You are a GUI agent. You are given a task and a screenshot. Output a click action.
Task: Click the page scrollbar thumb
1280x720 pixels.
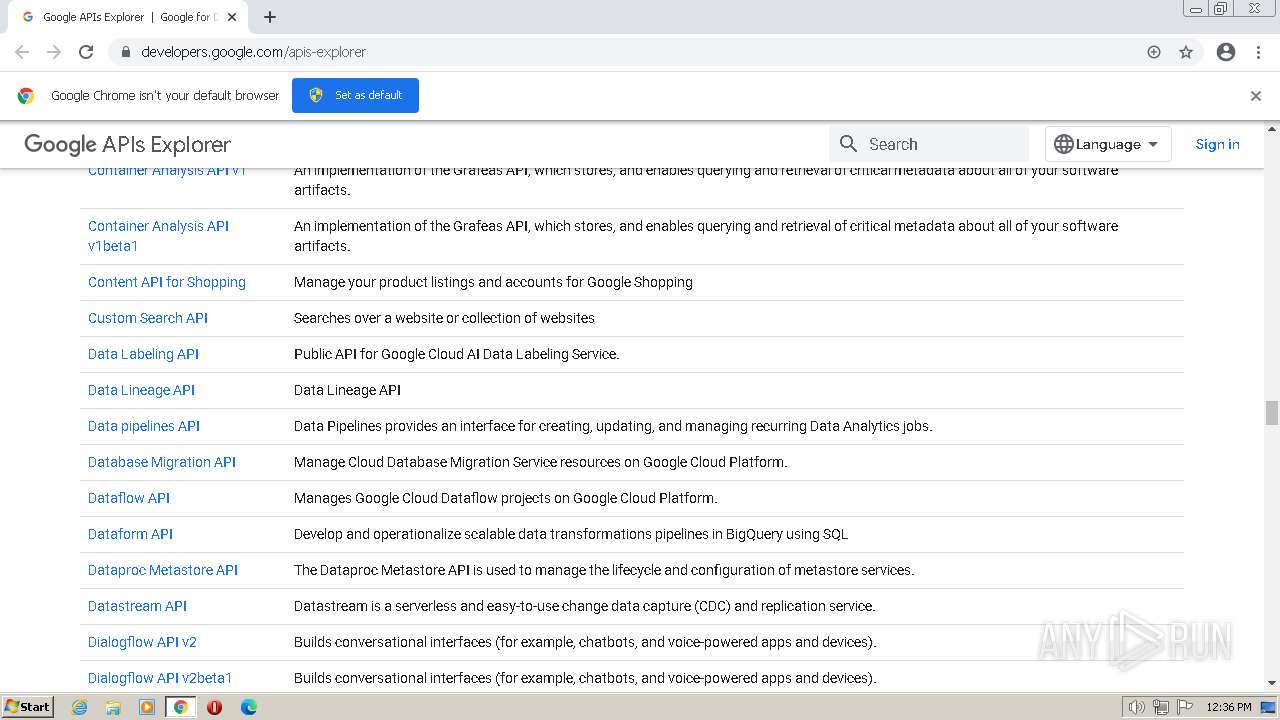(1272, 412)
